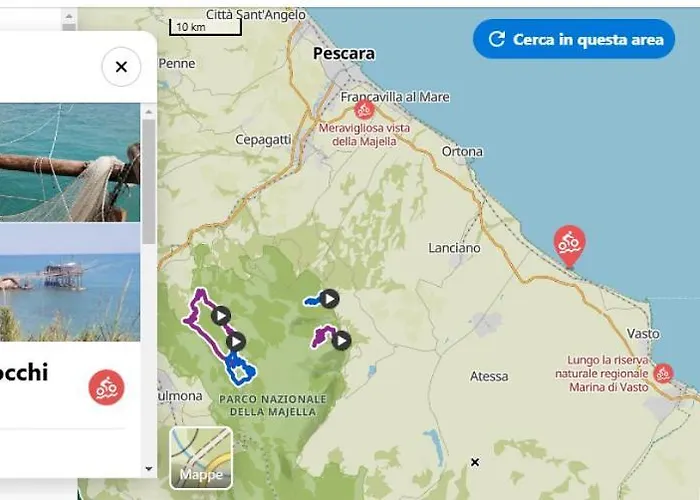This screenshot has width=700, height=500.
Task: Click the Pescara city label on the map
Action: (x=343, y=53)
